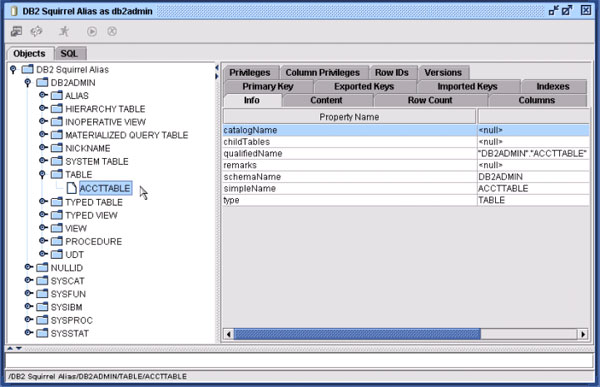600x387 pixels.
Task: Expand the SYSIBM schema node
Action: pos(29,307)
